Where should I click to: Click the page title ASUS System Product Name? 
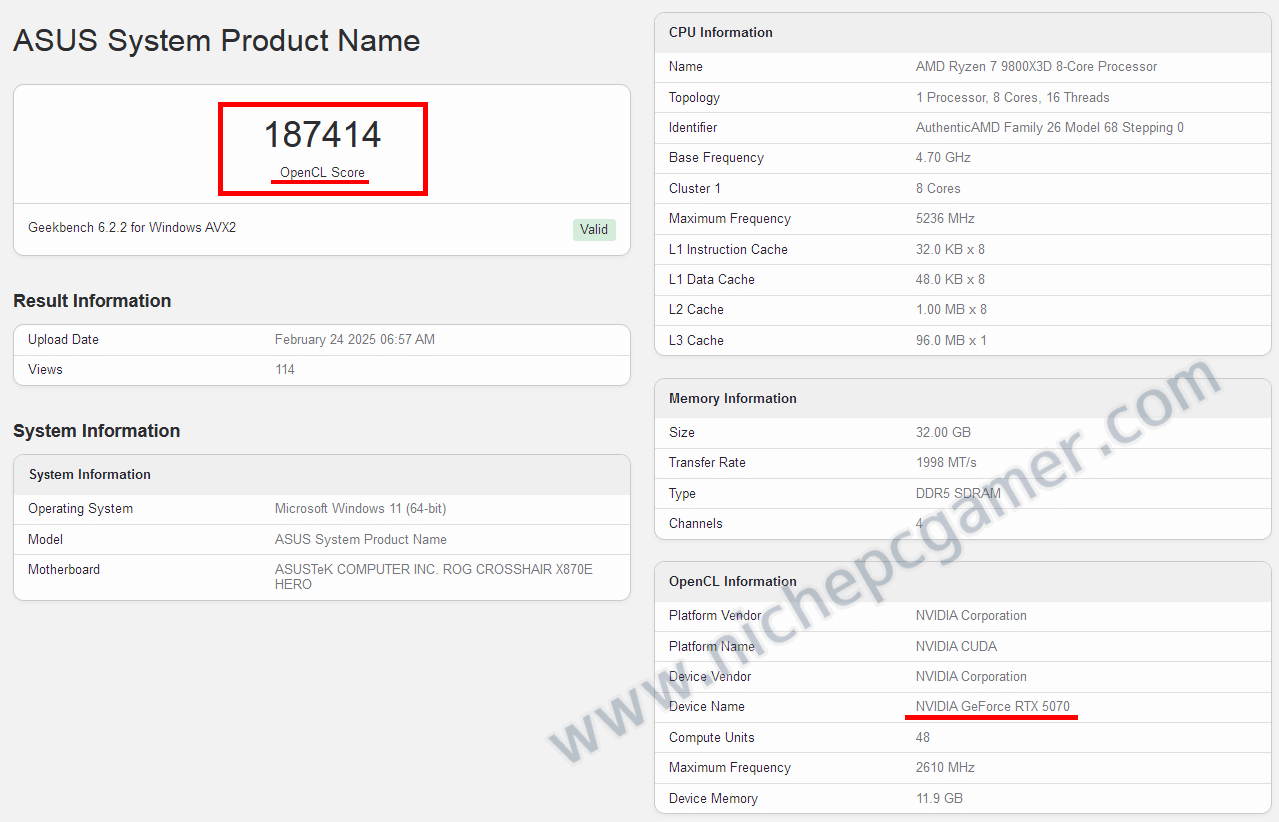(x=216, y=41)
